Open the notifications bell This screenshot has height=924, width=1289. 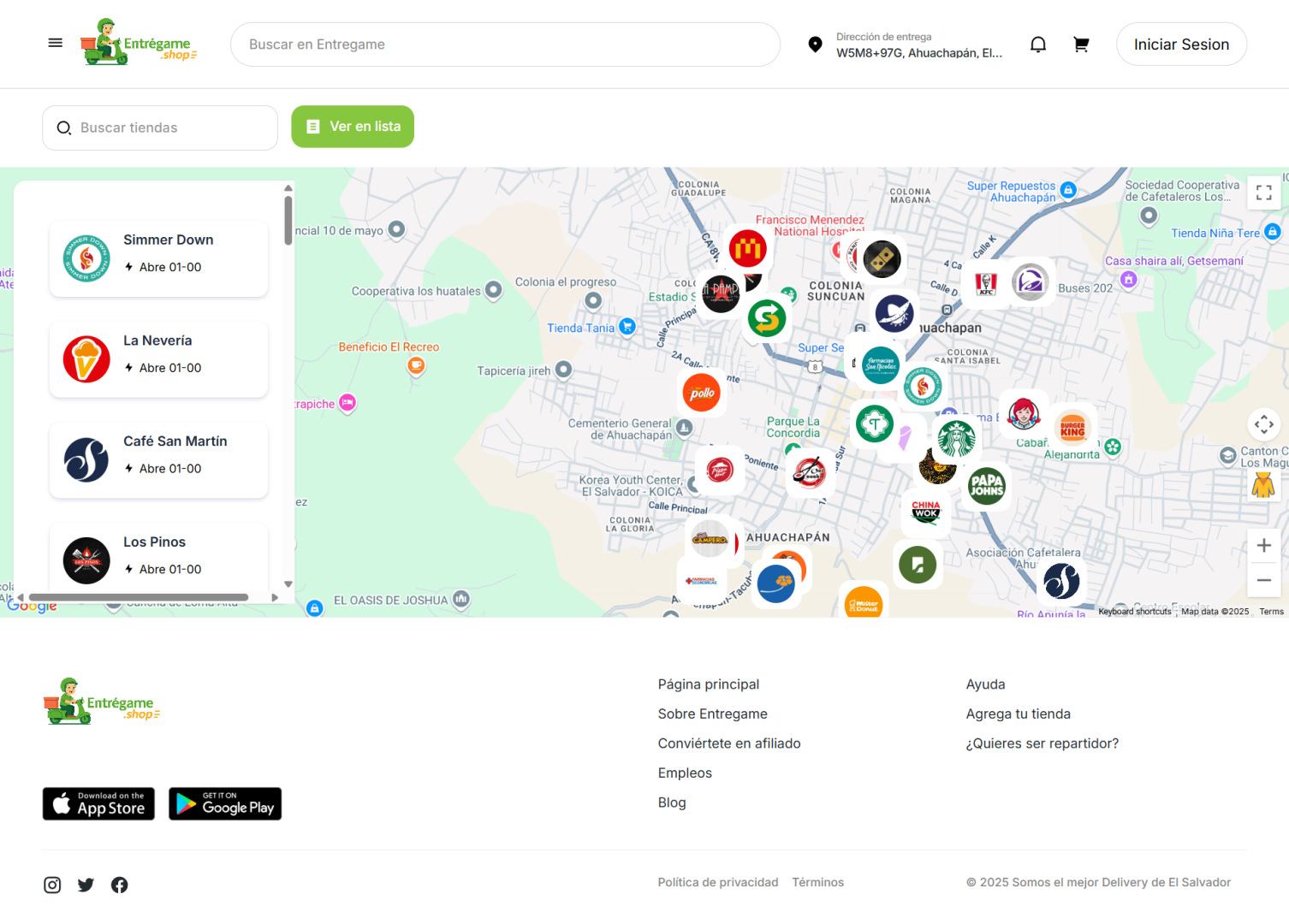coord(1038,44)
